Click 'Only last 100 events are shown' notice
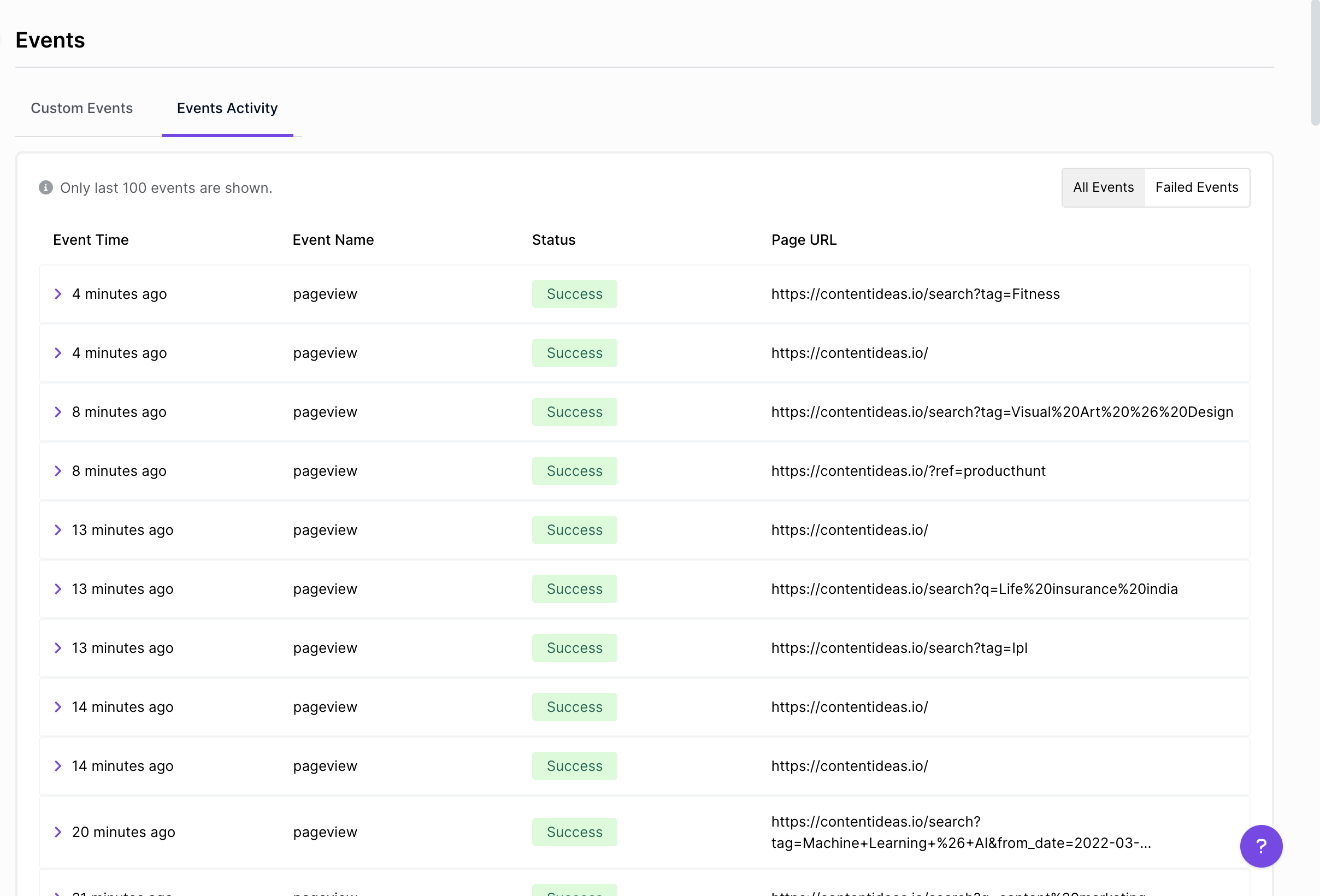Viewport: 1320px width, 896px height. pos(166,188)
